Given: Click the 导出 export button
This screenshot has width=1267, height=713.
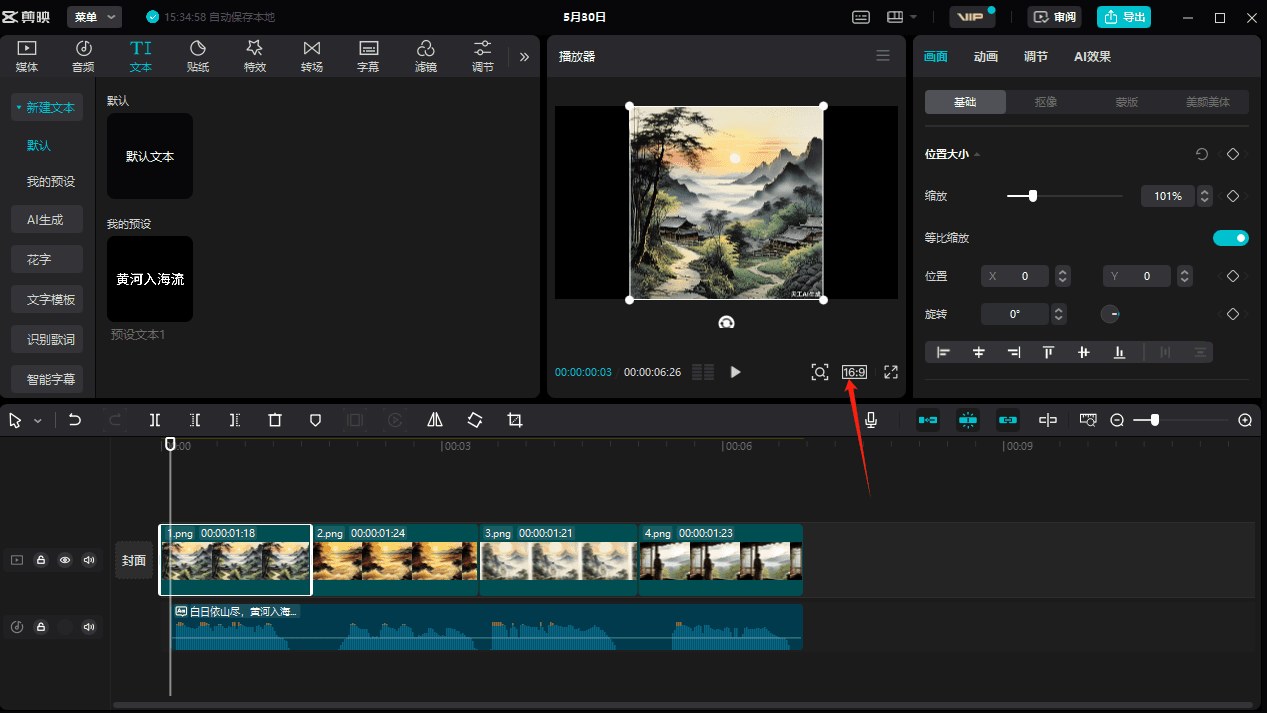Looking at the screenshot, I should [x=1124, y=17].
